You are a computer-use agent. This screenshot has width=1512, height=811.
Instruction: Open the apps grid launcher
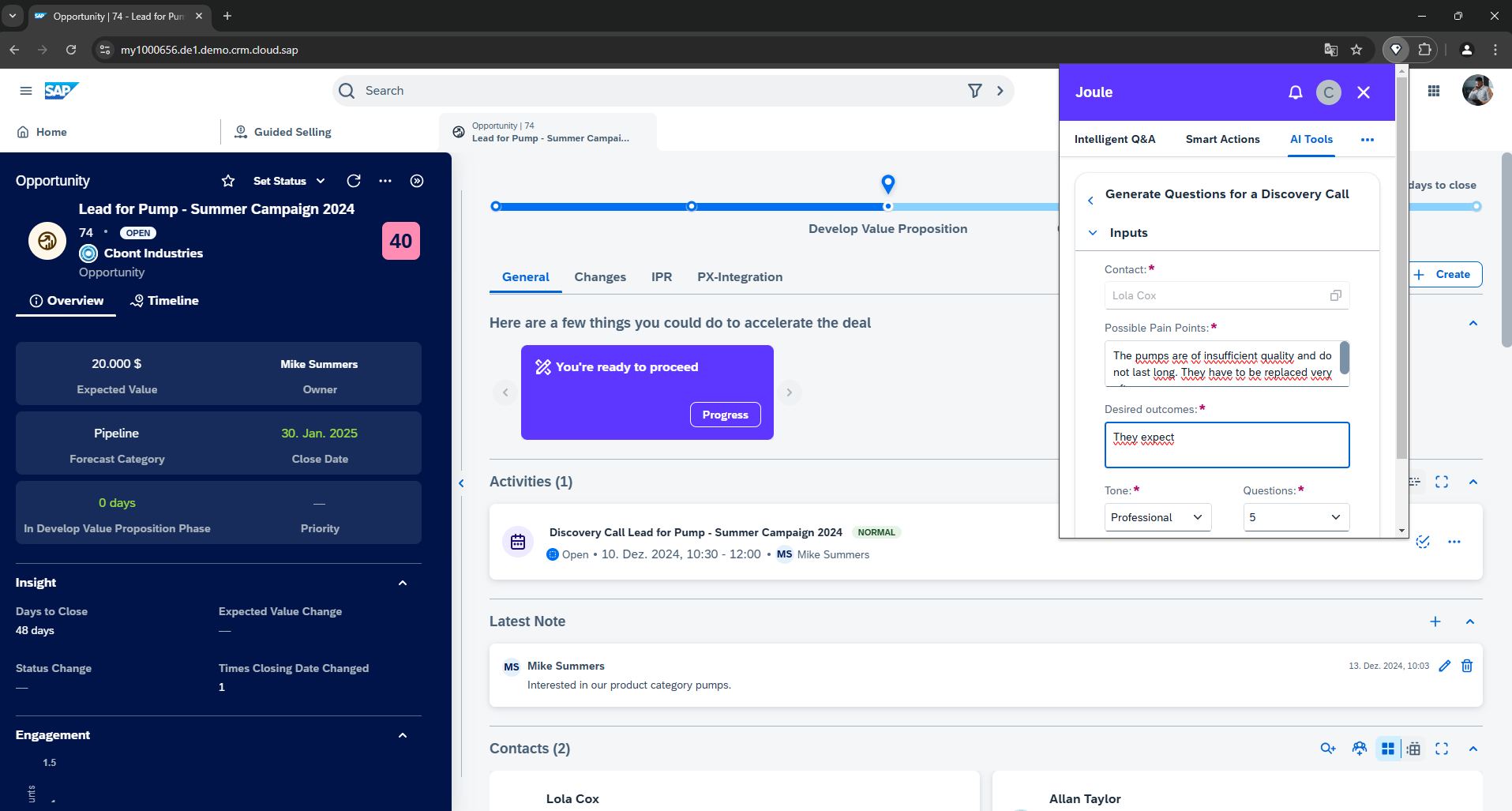pos(1434,91)
